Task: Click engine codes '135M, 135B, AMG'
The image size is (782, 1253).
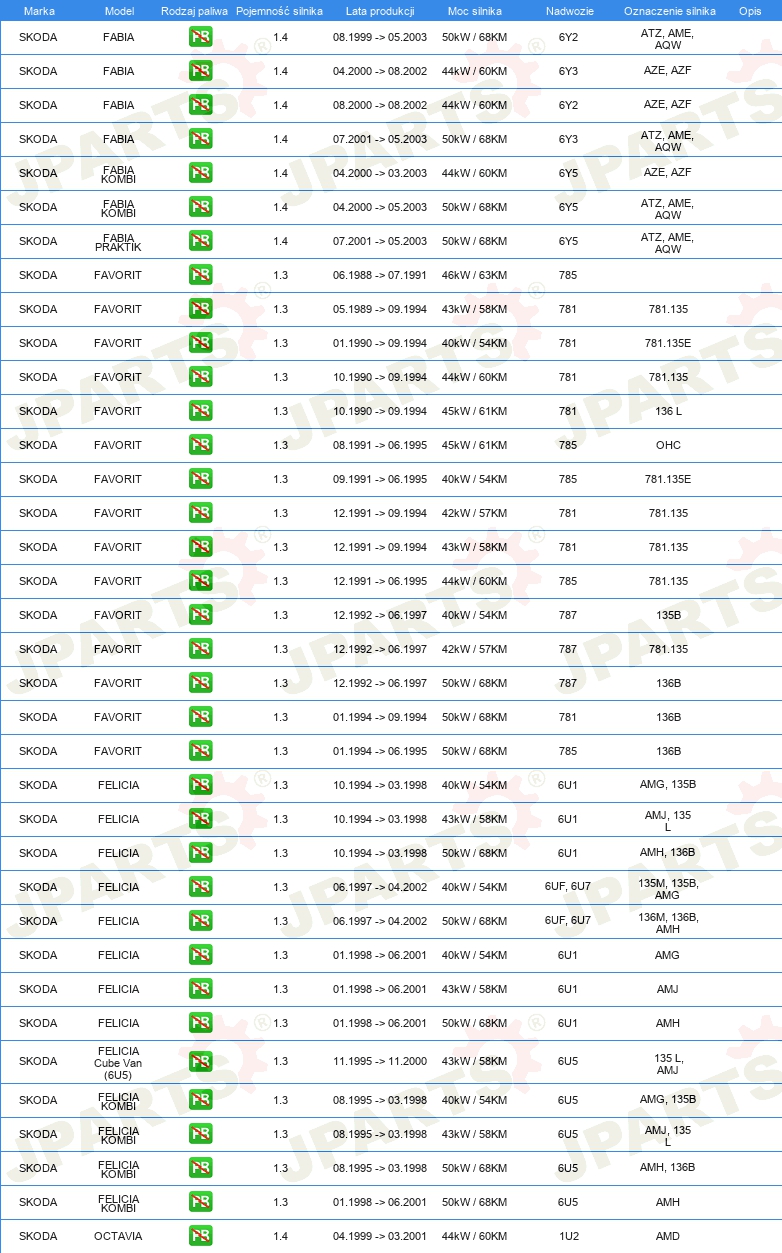Action: pos(668,888)
